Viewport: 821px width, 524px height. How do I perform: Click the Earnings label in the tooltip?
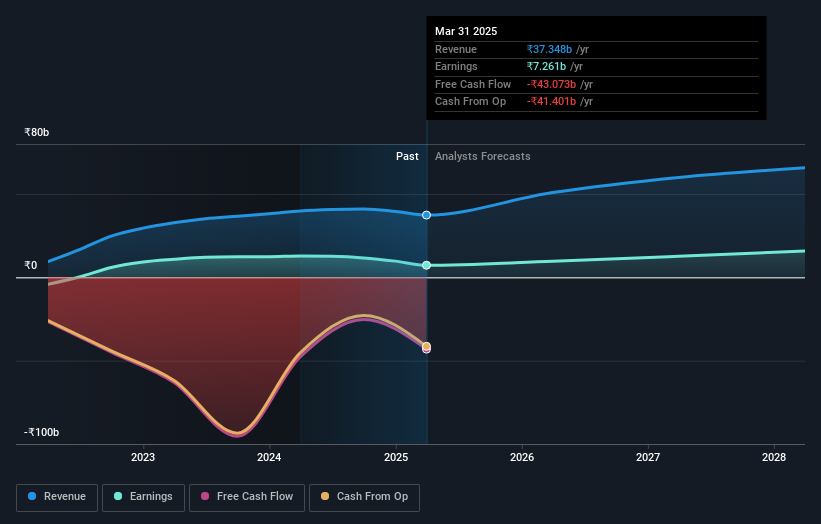coord(456,66)
